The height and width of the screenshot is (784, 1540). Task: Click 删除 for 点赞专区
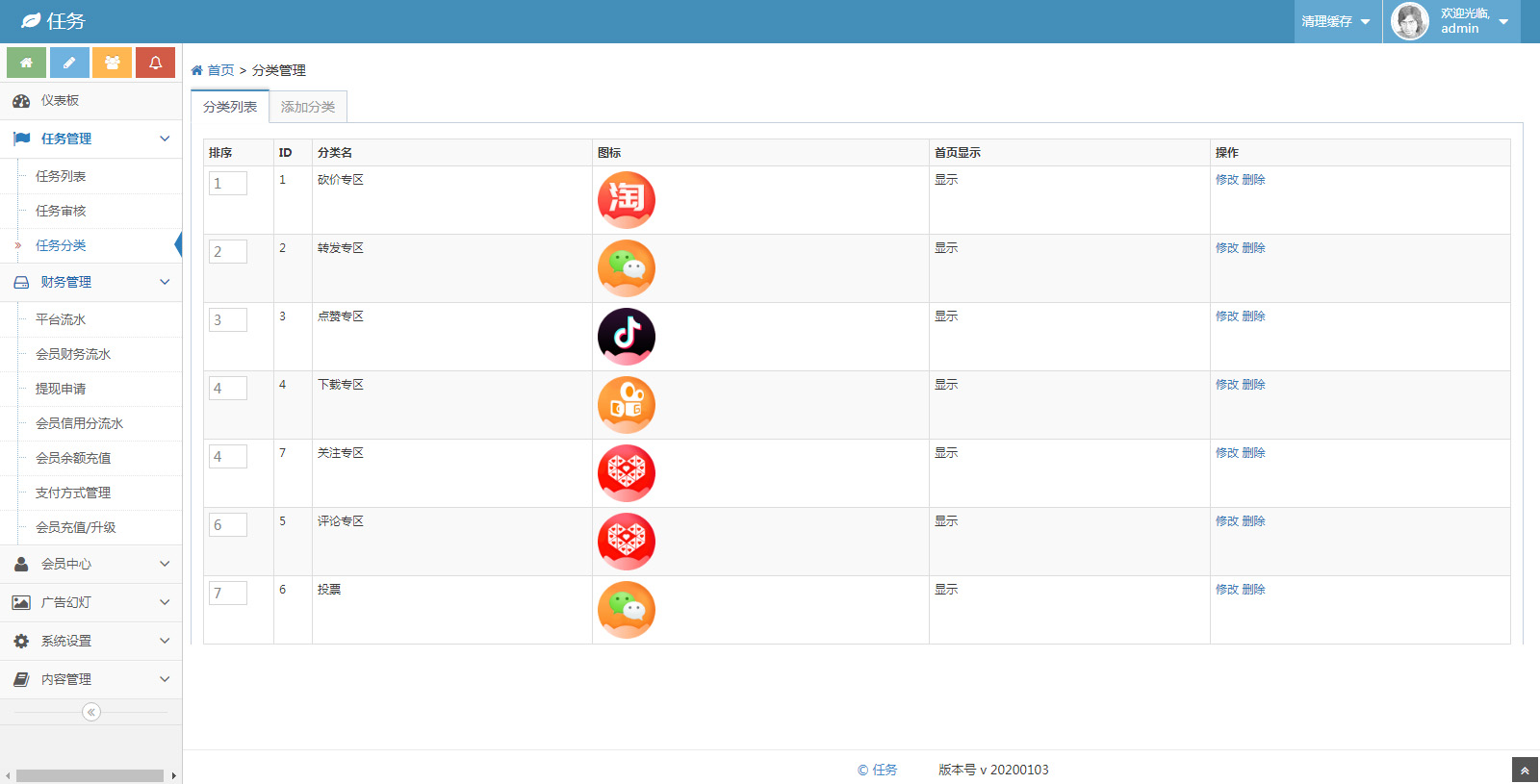[1253, 316]
